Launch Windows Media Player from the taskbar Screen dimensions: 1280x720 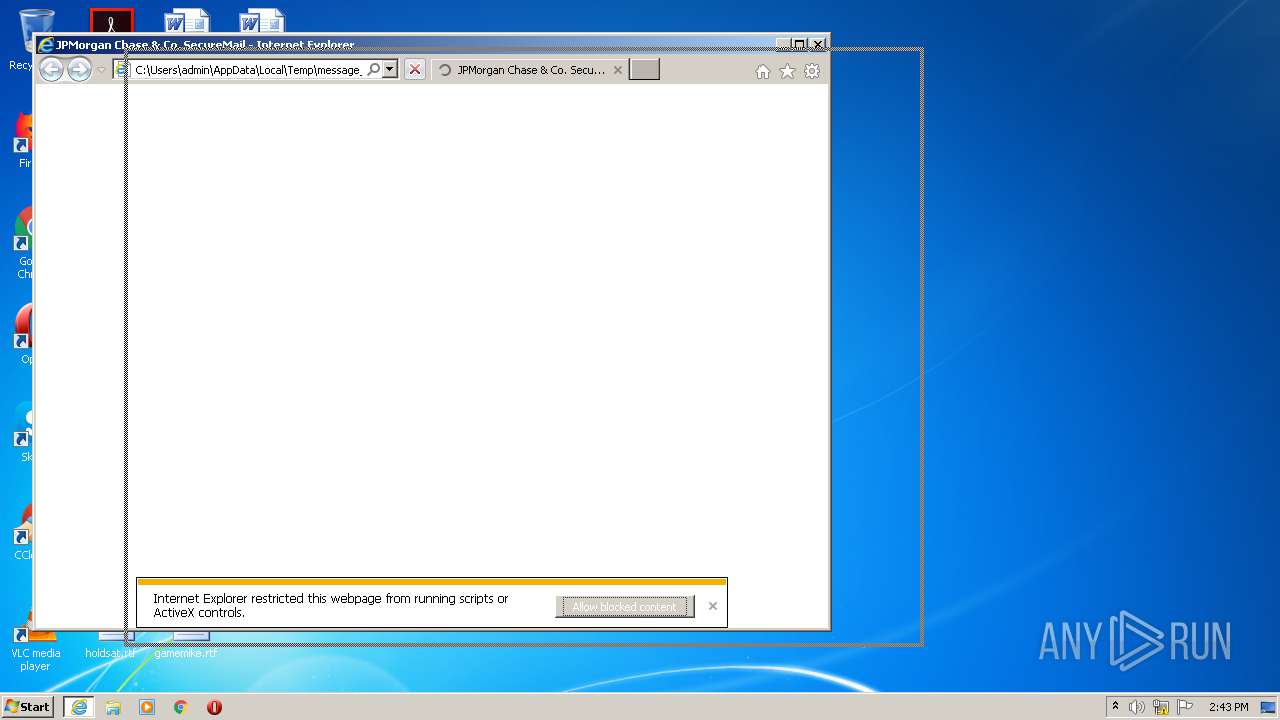147,707
